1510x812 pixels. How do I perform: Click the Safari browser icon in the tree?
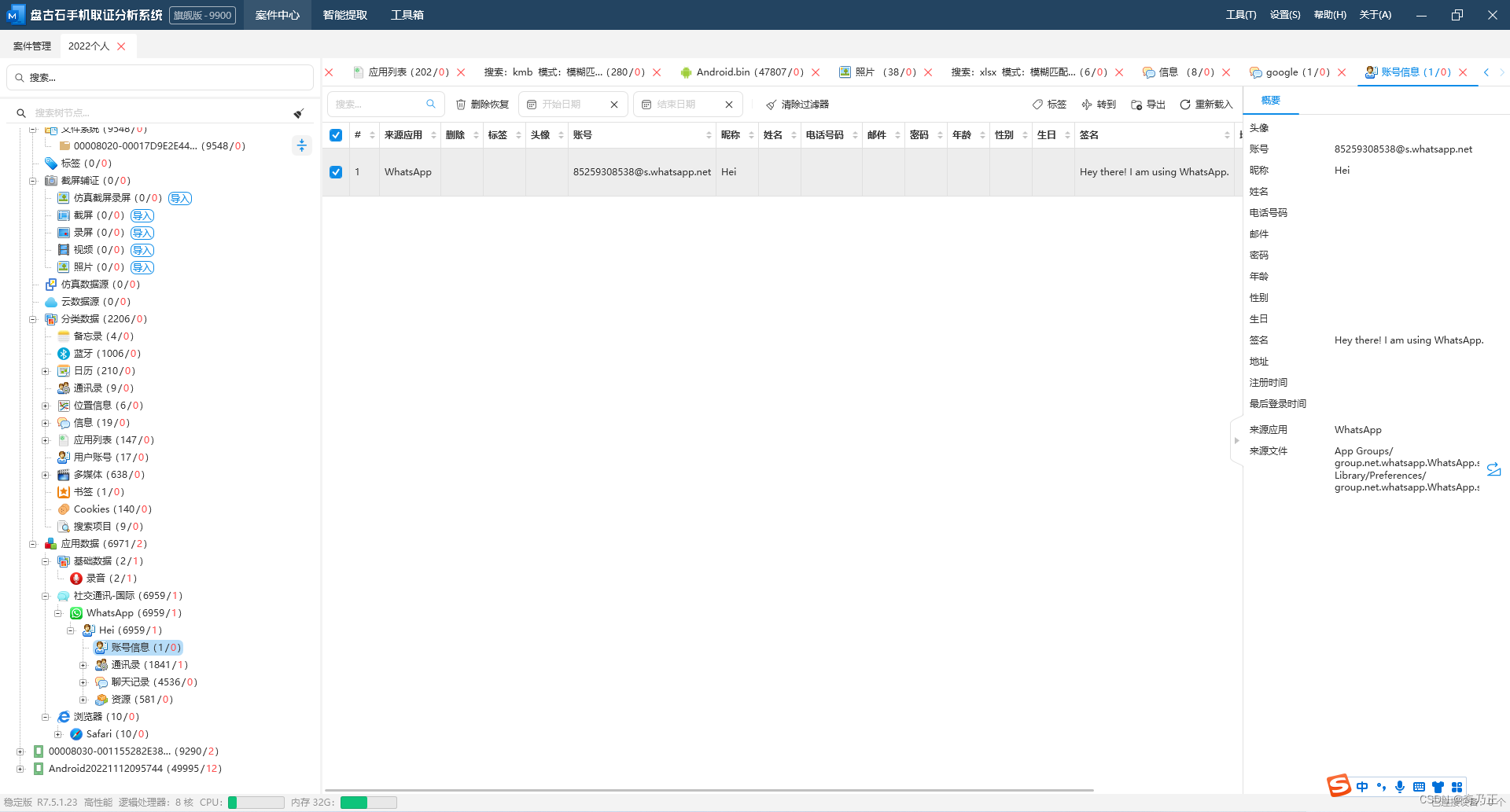click(x=76, y=734)
